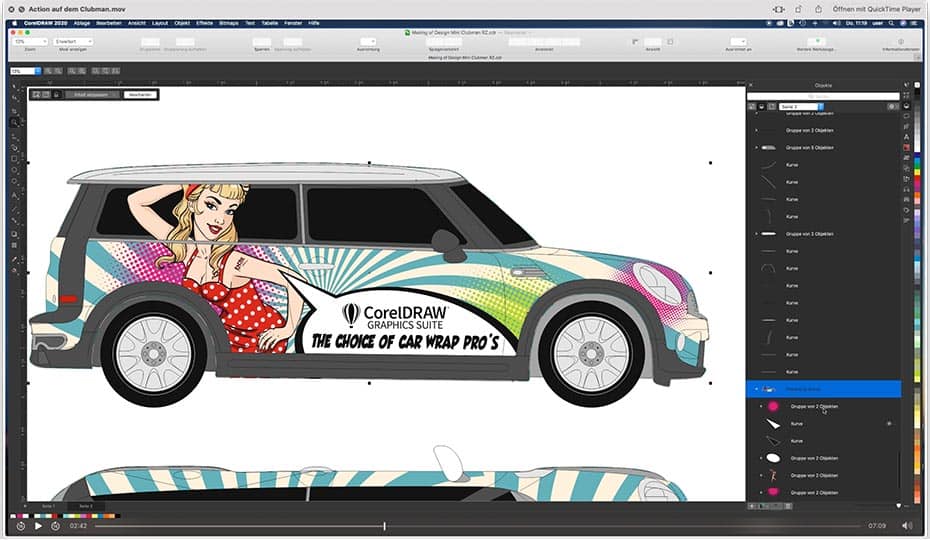Click the fit-to-window icon in Quick Look bar
The width and height of the screenshot is (930, 540).
(779, 9)
